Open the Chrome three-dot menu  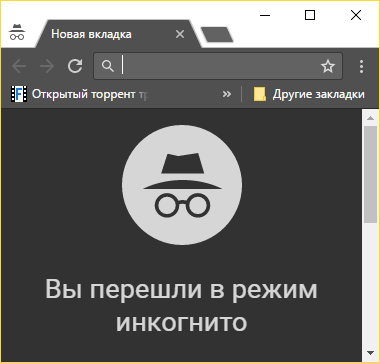click(x=361, y=66)
